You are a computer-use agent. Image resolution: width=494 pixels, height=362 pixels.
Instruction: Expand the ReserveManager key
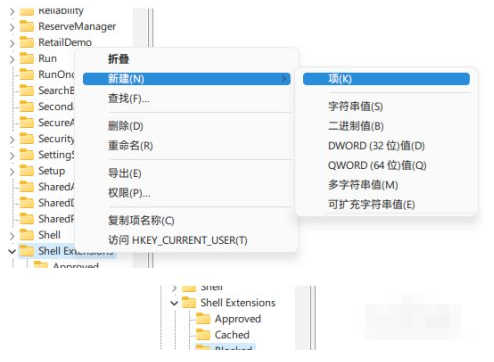(12, 27)
